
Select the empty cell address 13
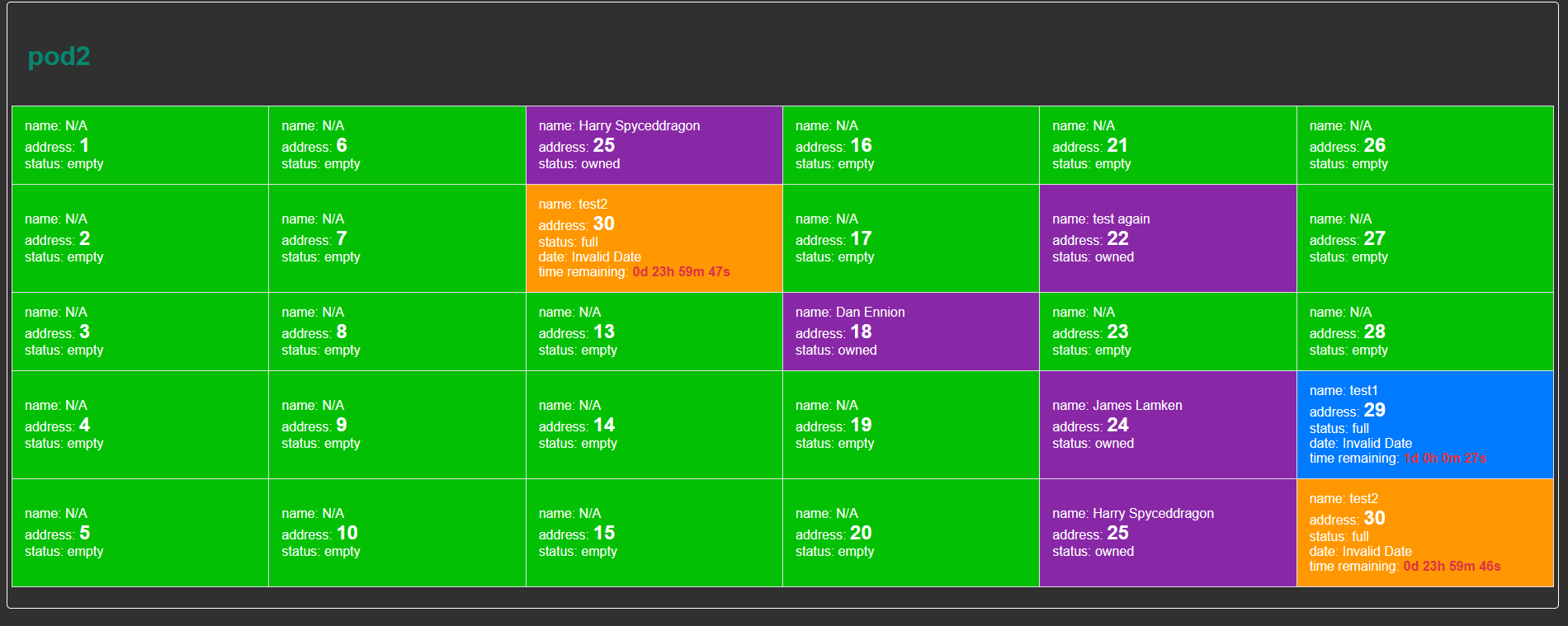click(x=654, y=332)
